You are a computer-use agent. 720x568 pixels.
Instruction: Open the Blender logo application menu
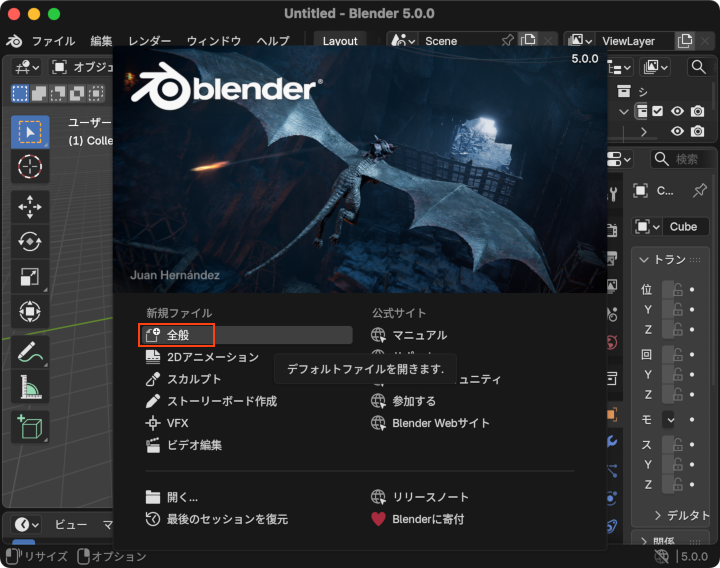[14, 41]
